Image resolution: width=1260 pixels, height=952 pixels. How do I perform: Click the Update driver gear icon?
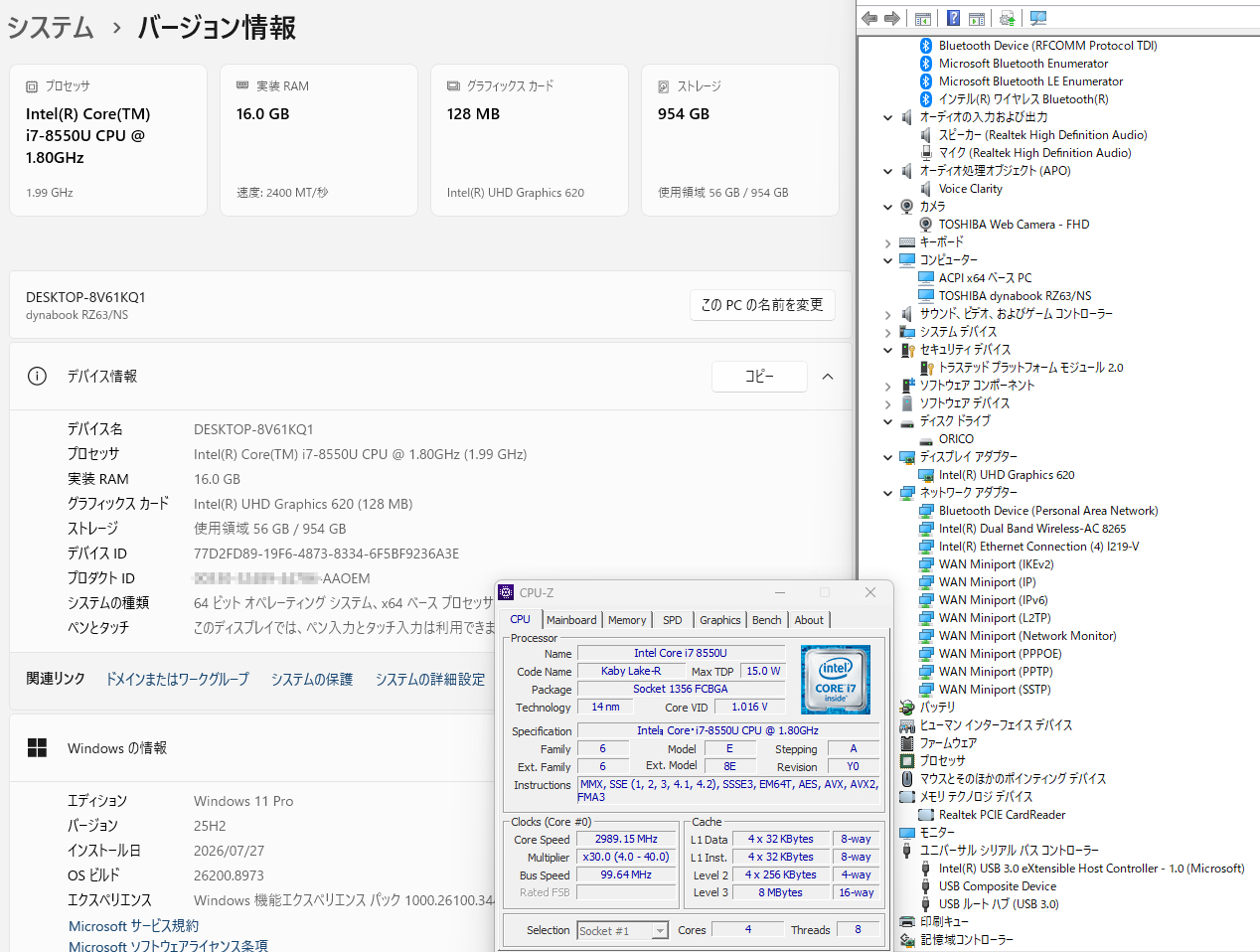click(x=1007, y=18)
